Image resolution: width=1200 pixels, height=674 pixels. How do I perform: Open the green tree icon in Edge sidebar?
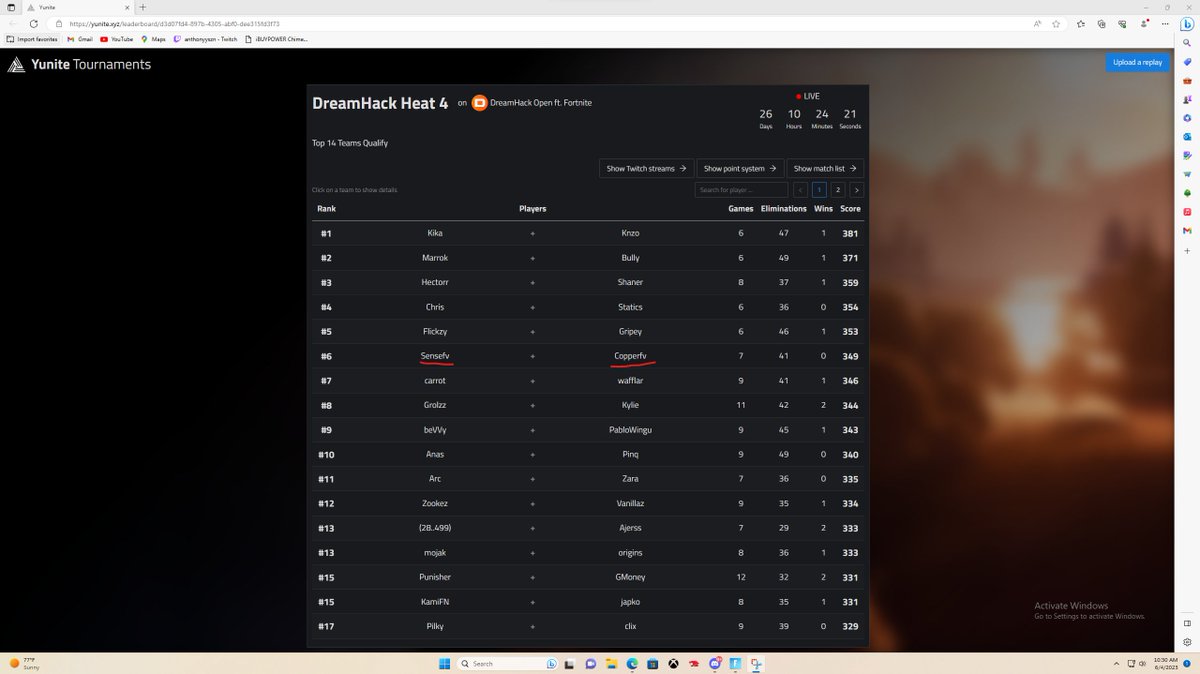pos(1187,193)
